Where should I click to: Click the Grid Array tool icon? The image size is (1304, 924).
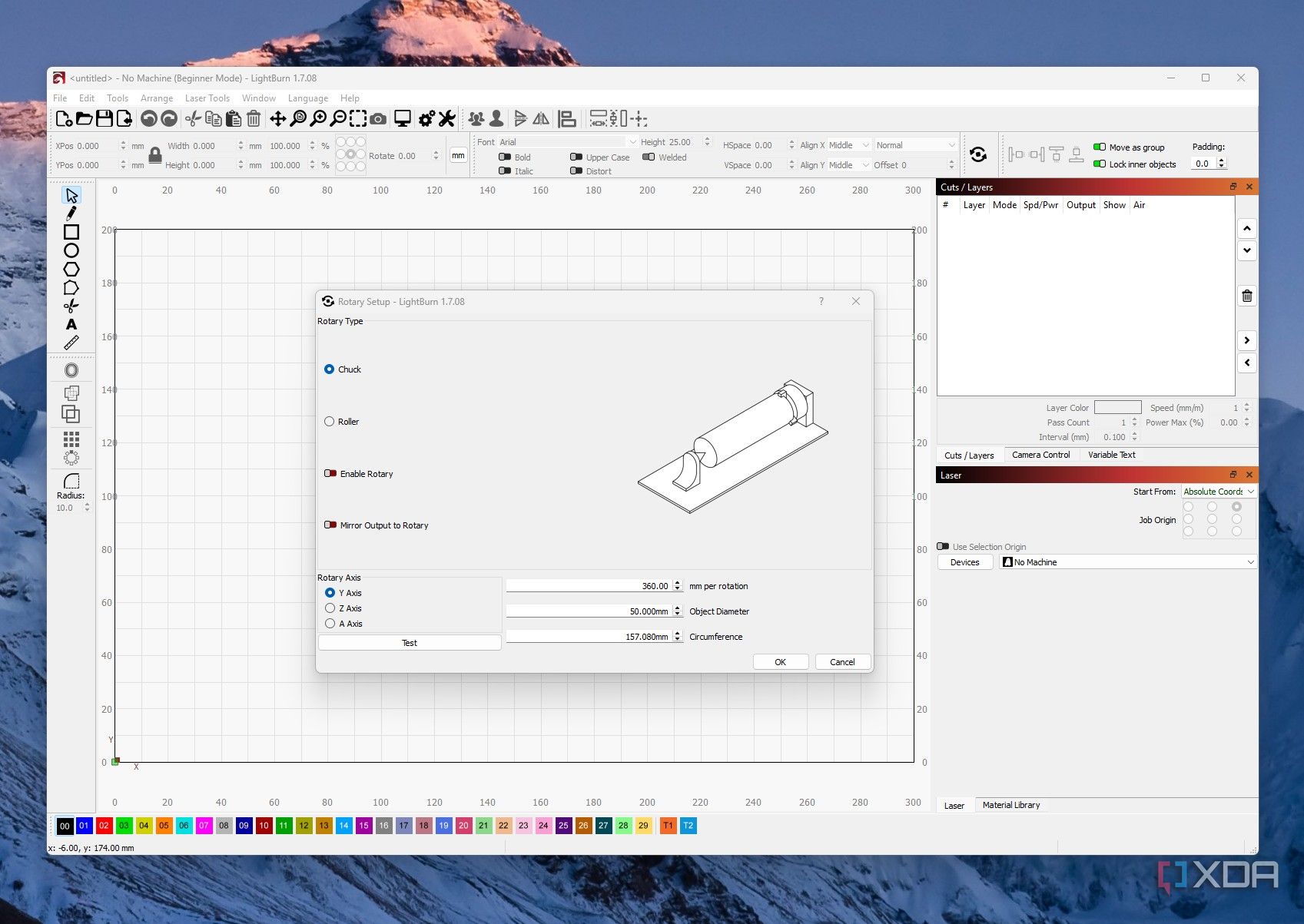71,439
